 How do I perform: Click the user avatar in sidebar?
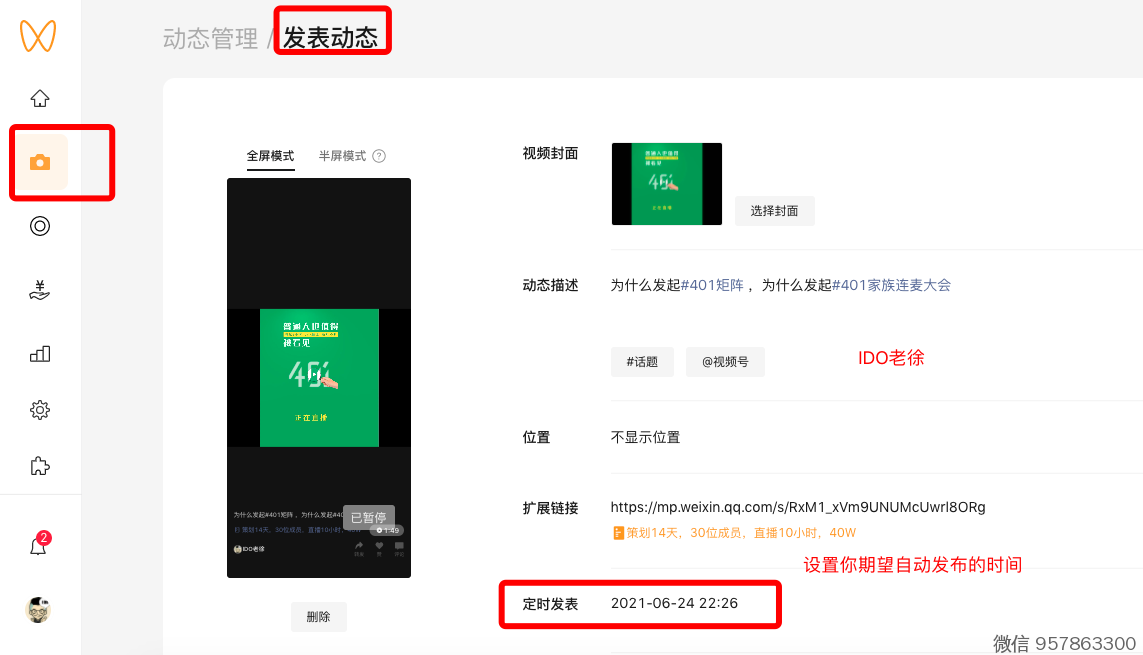[39, 609]
